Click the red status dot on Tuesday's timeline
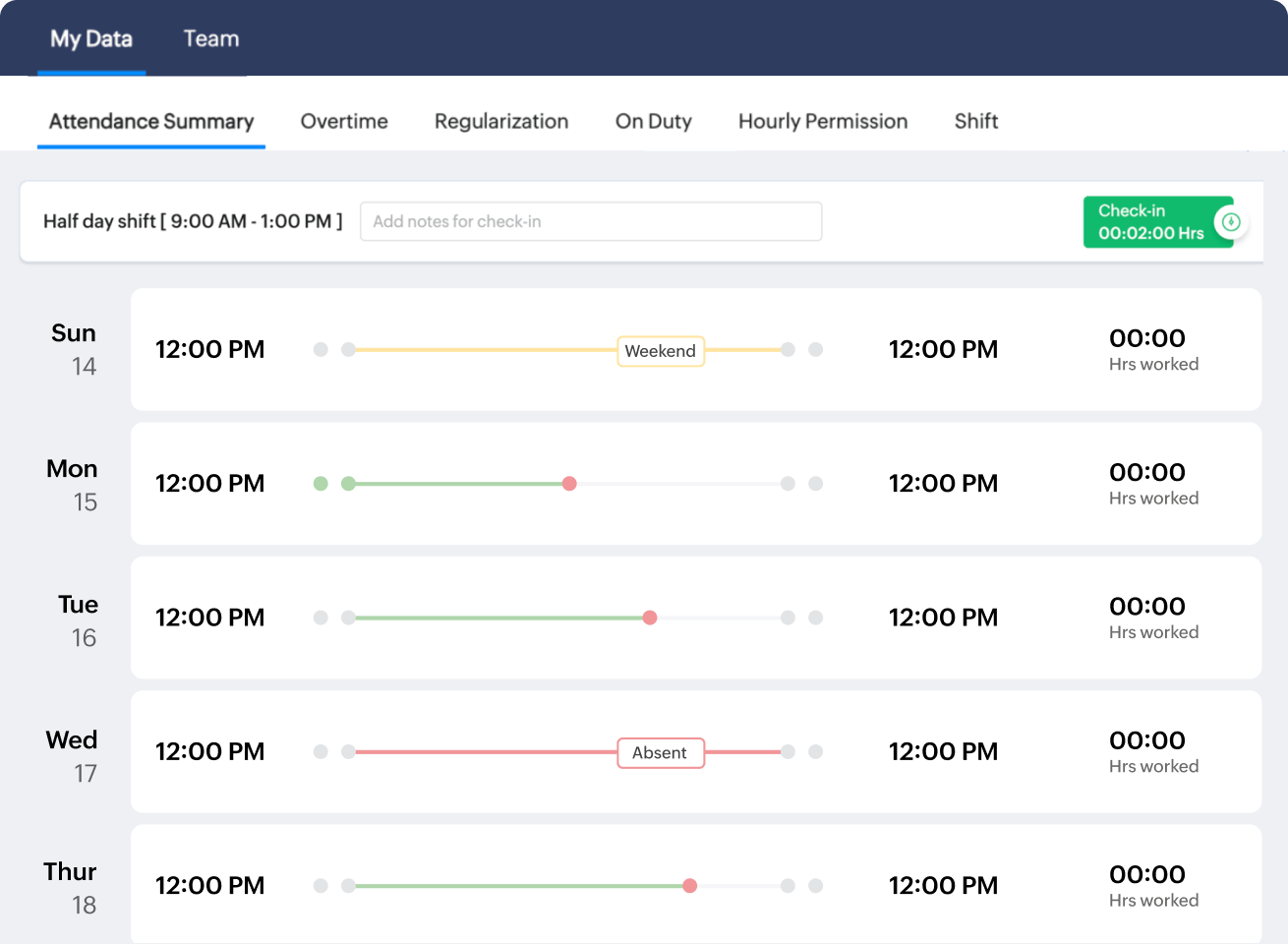The width and height of the screenshot is (1288, 944). [649, 618]
